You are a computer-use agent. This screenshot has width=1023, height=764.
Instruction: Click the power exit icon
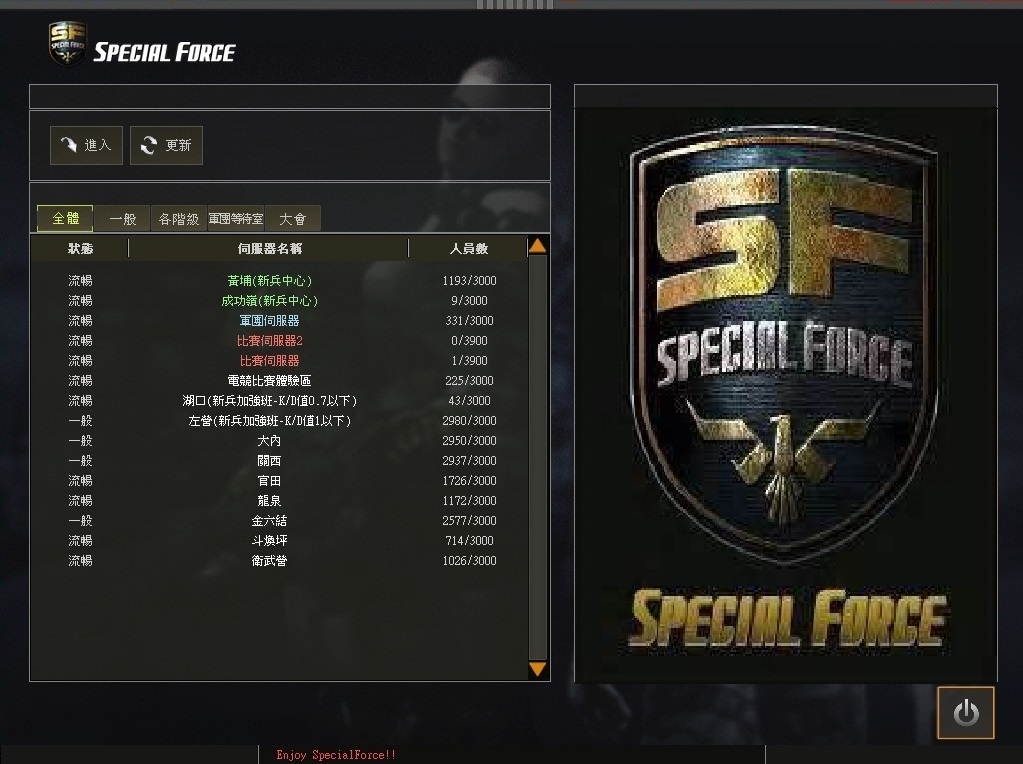pos(966,712)
